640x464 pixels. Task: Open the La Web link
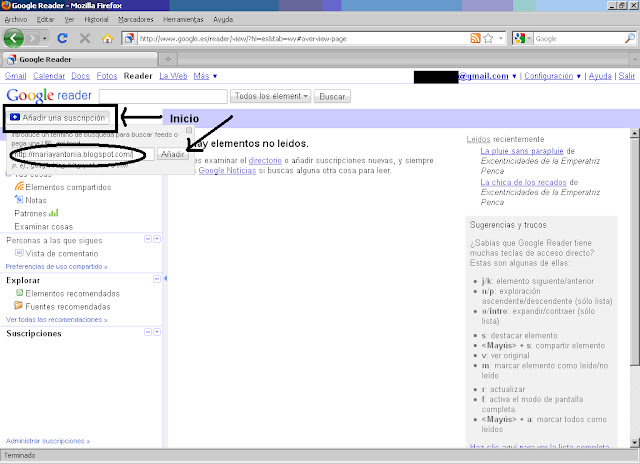173,76
